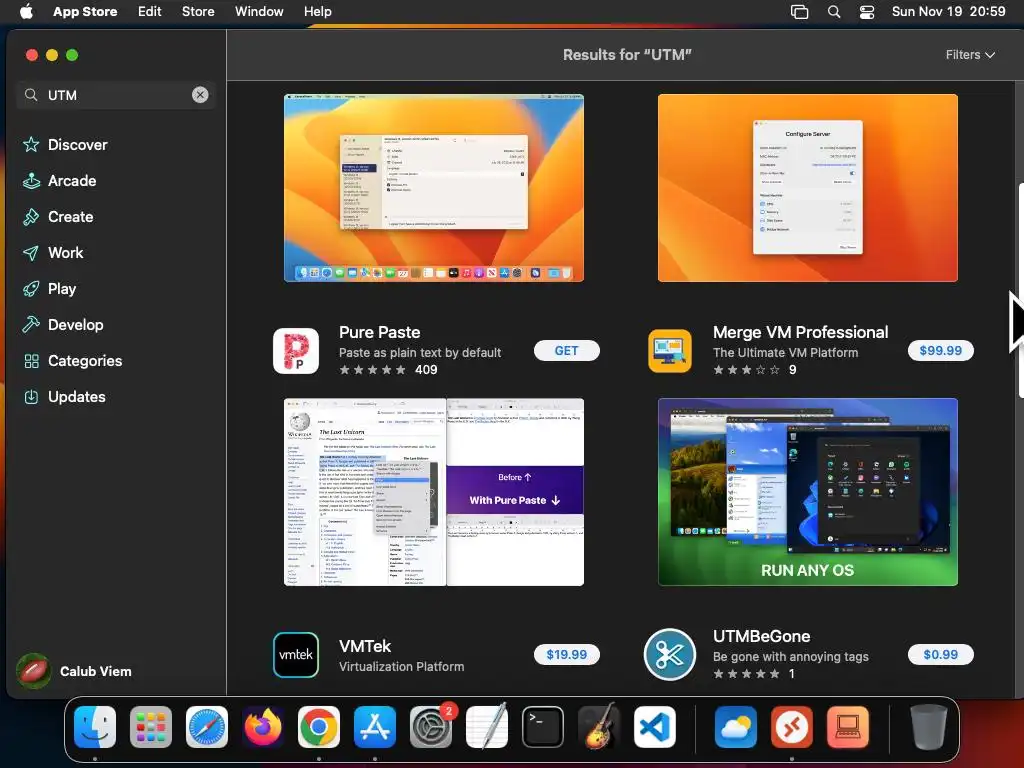The image size is (1024, 768).
Task: Open the Apple menu
Action: [x=26, y=12]
